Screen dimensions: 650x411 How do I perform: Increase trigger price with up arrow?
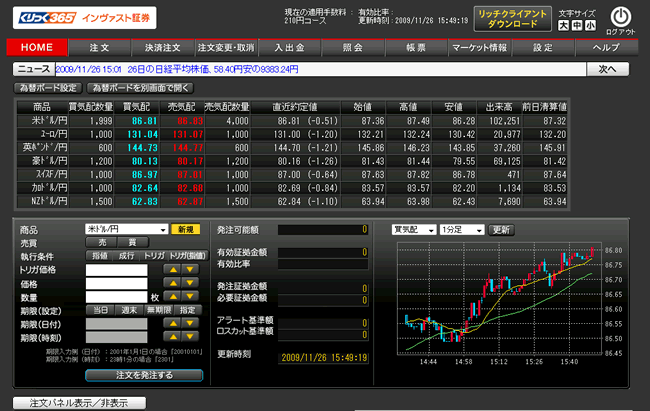pos(173,270)
